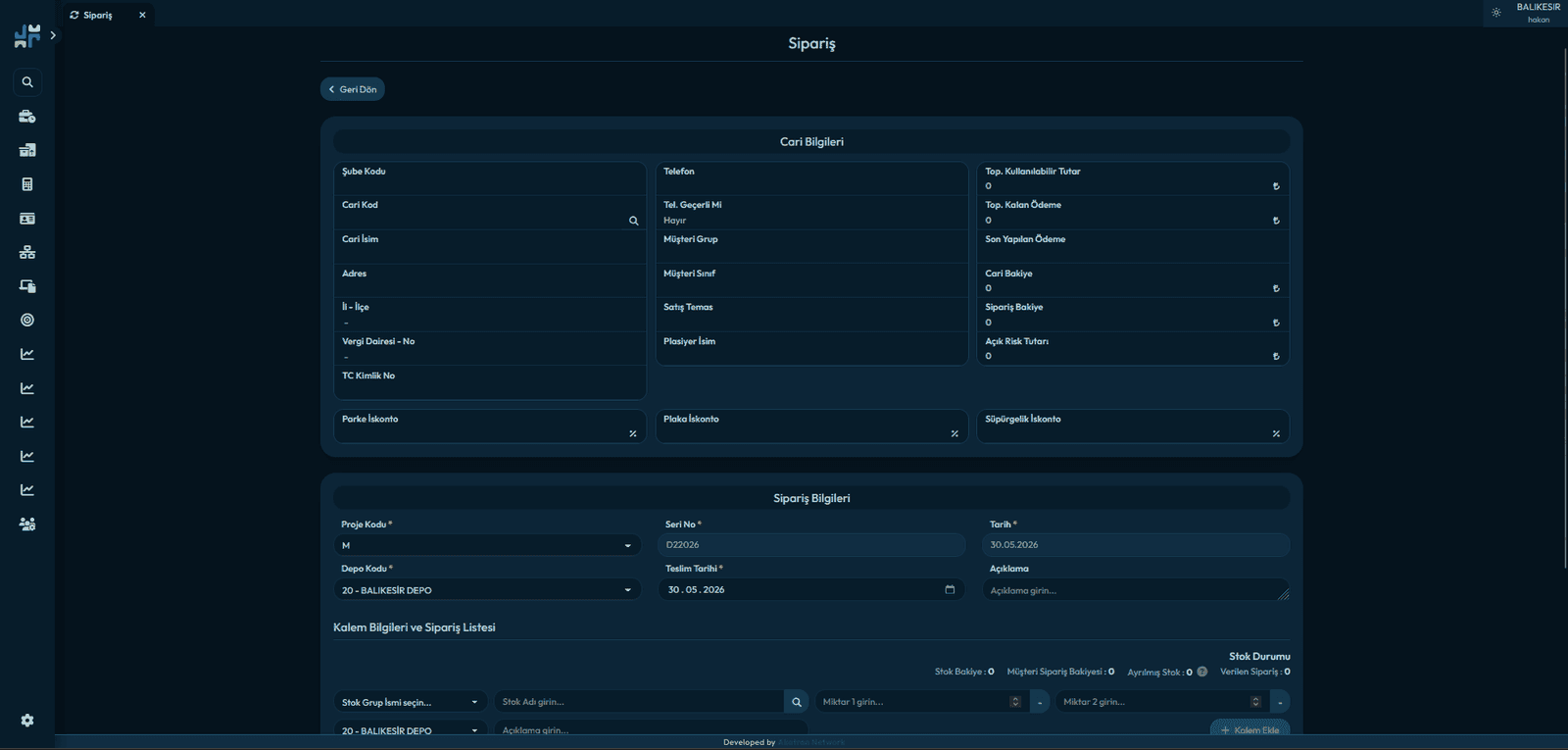Open the BALIKESİR hakan user menu
This screenshot has height=750, width=1568.
pyautogui.click(x=1539, y=13)
